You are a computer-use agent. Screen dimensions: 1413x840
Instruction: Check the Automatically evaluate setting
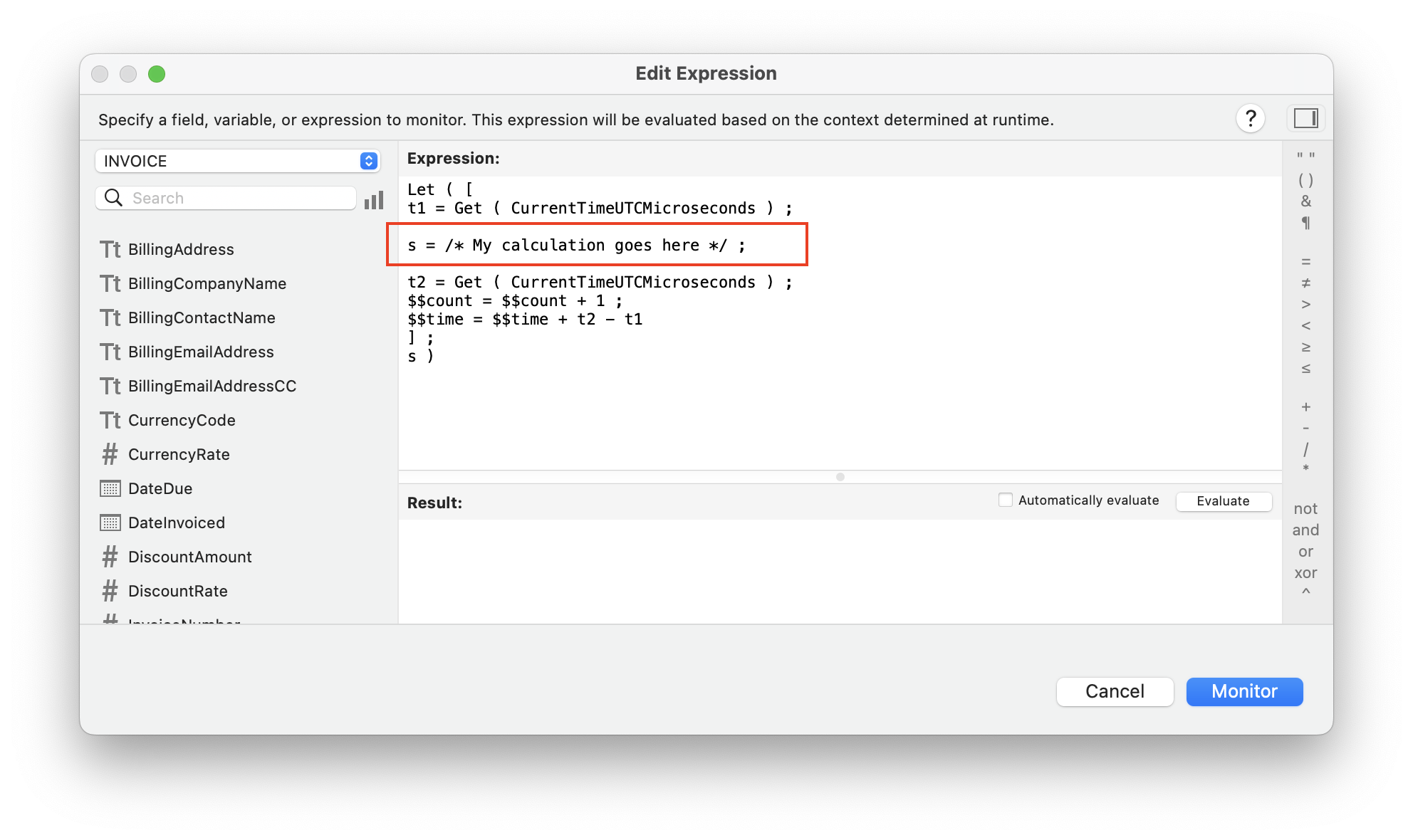(x=1003, y=500)
